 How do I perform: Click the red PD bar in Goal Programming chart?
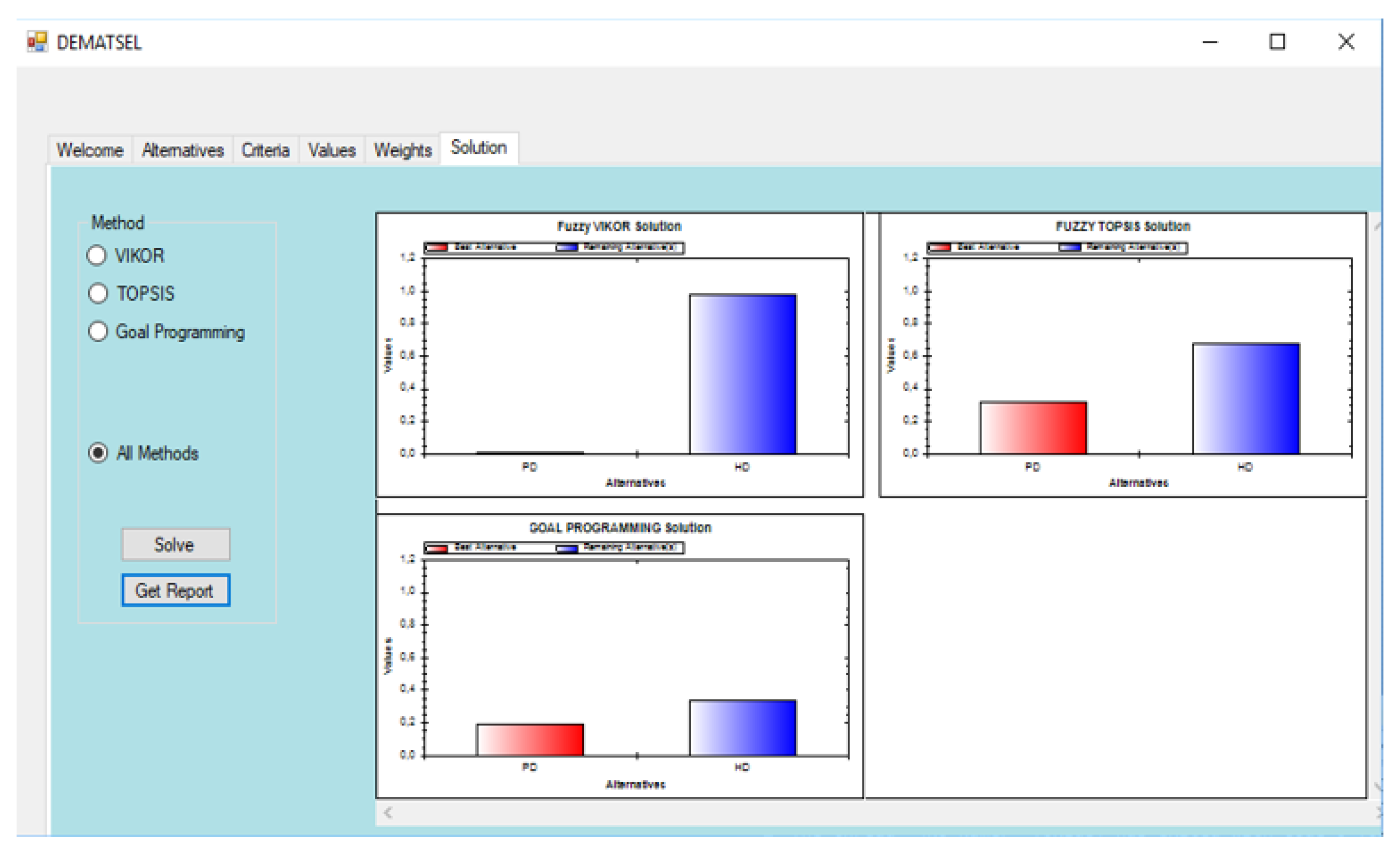click(x=530, y=740)
